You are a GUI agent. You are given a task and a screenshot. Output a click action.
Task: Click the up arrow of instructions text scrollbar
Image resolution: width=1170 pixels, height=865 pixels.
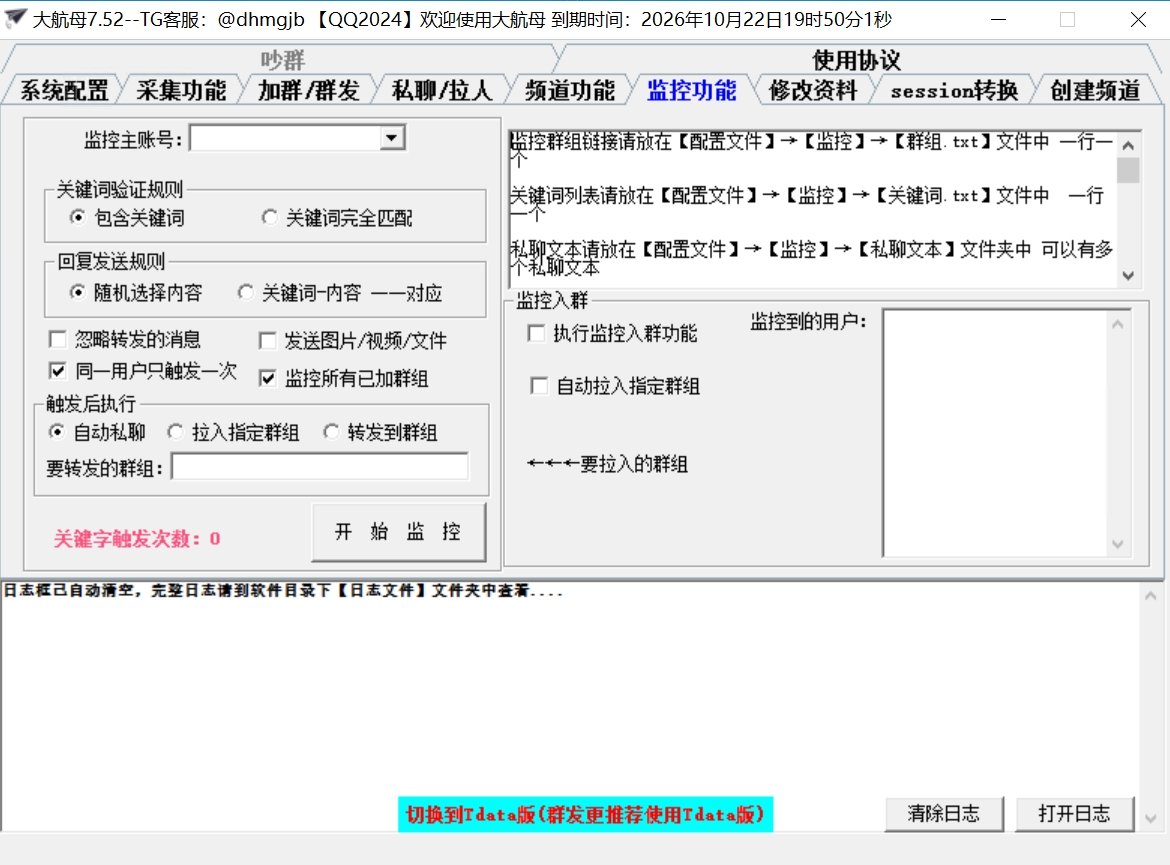coord(1128,143)
